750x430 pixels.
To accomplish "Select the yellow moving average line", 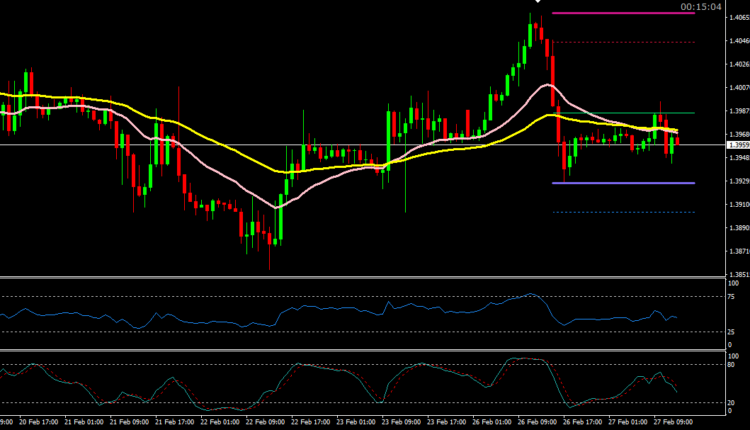I will click(x=200, y=133).
